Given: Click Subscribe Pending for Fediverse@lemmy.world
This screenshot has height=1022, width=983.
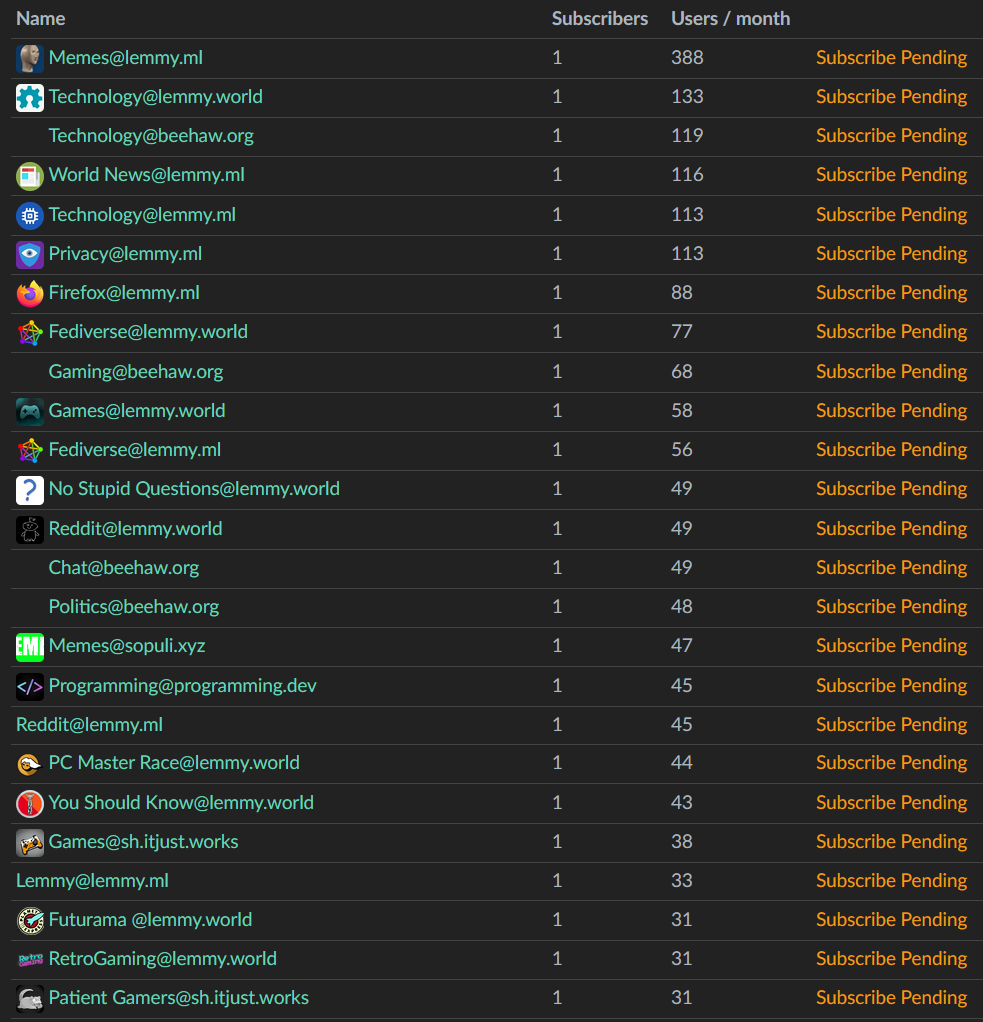Looking at the screenshot, I should (x=891, y=332).
